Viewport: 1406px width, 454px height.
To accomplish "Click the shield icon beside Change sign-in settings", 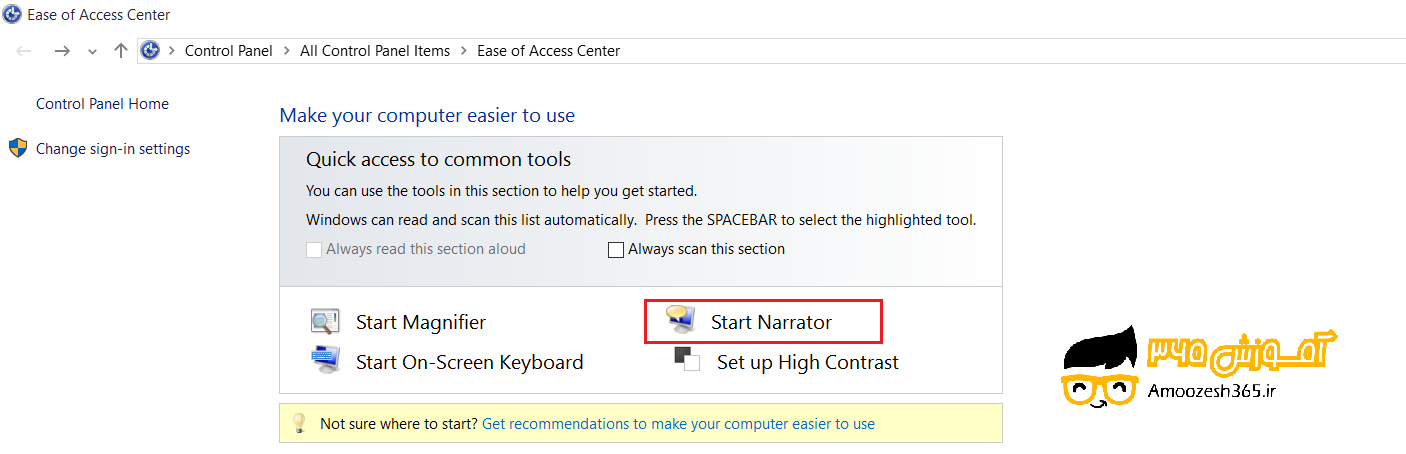I will click(18, 149).
